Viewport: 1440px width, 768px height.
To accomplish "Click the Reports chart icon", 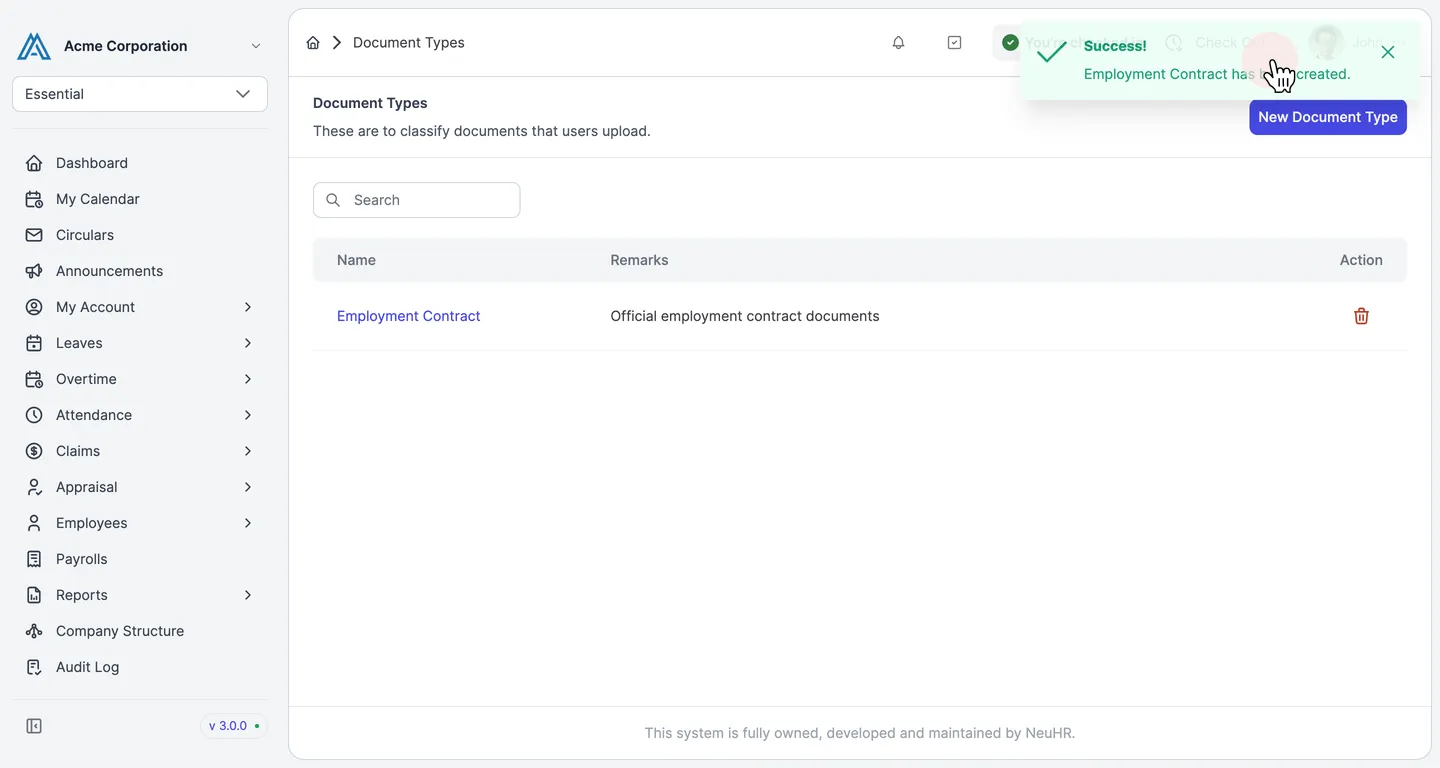I will tap(34, 595).
